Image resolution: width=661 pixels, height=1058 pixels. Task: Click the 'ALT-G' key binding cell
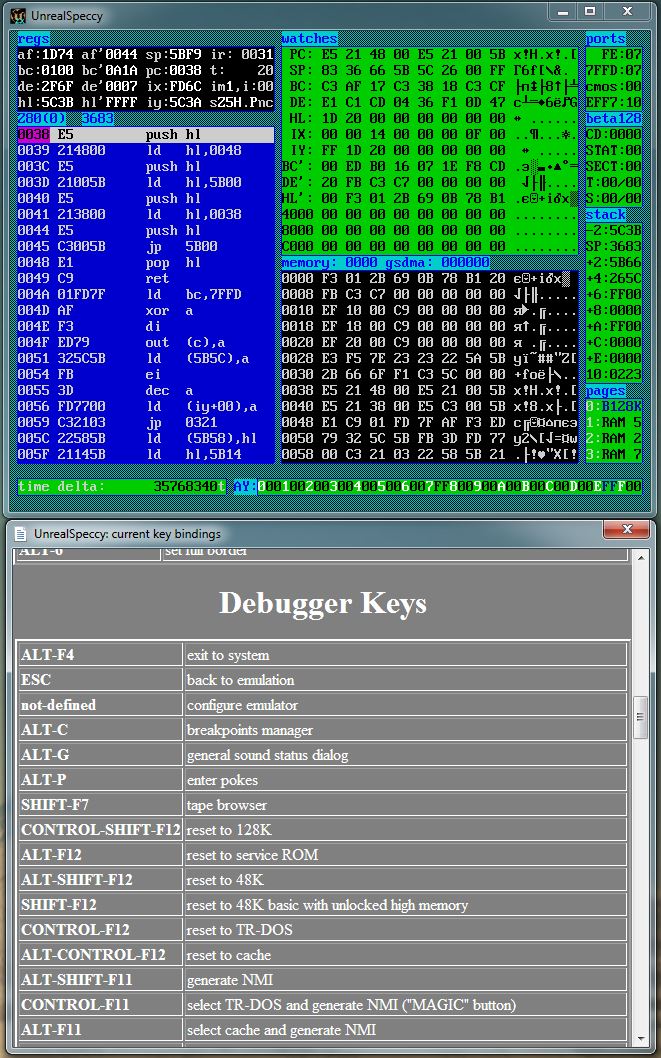[100, 755]
